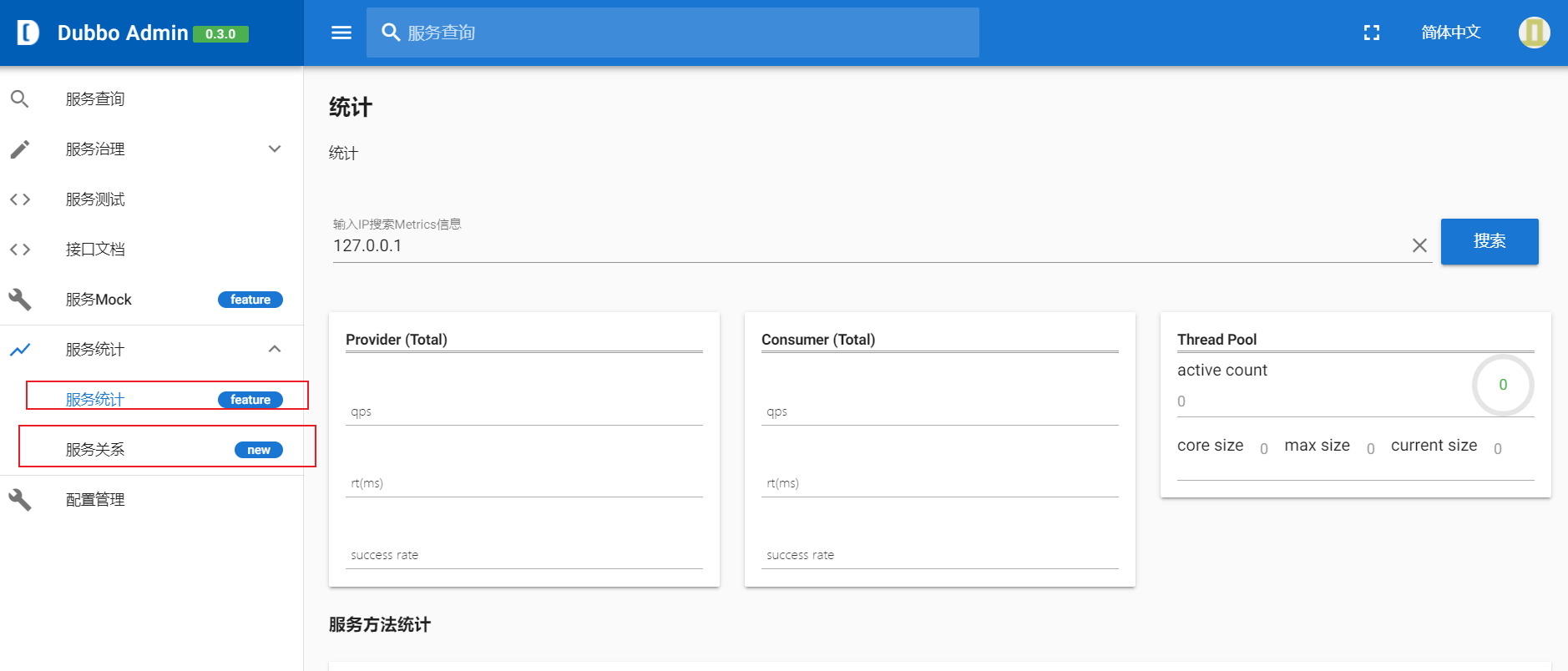Click the Dubbo Admin logo icon
The image size is (1568, 671).
28,33
